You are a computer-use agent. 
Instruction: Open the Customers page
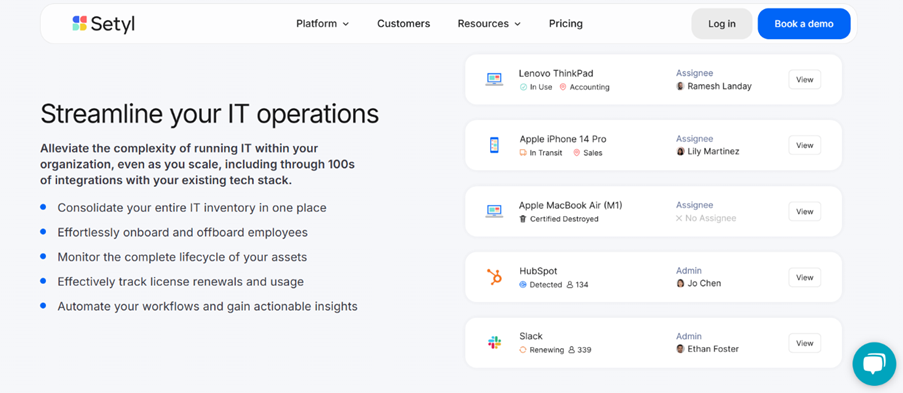[x=404, y=24]
